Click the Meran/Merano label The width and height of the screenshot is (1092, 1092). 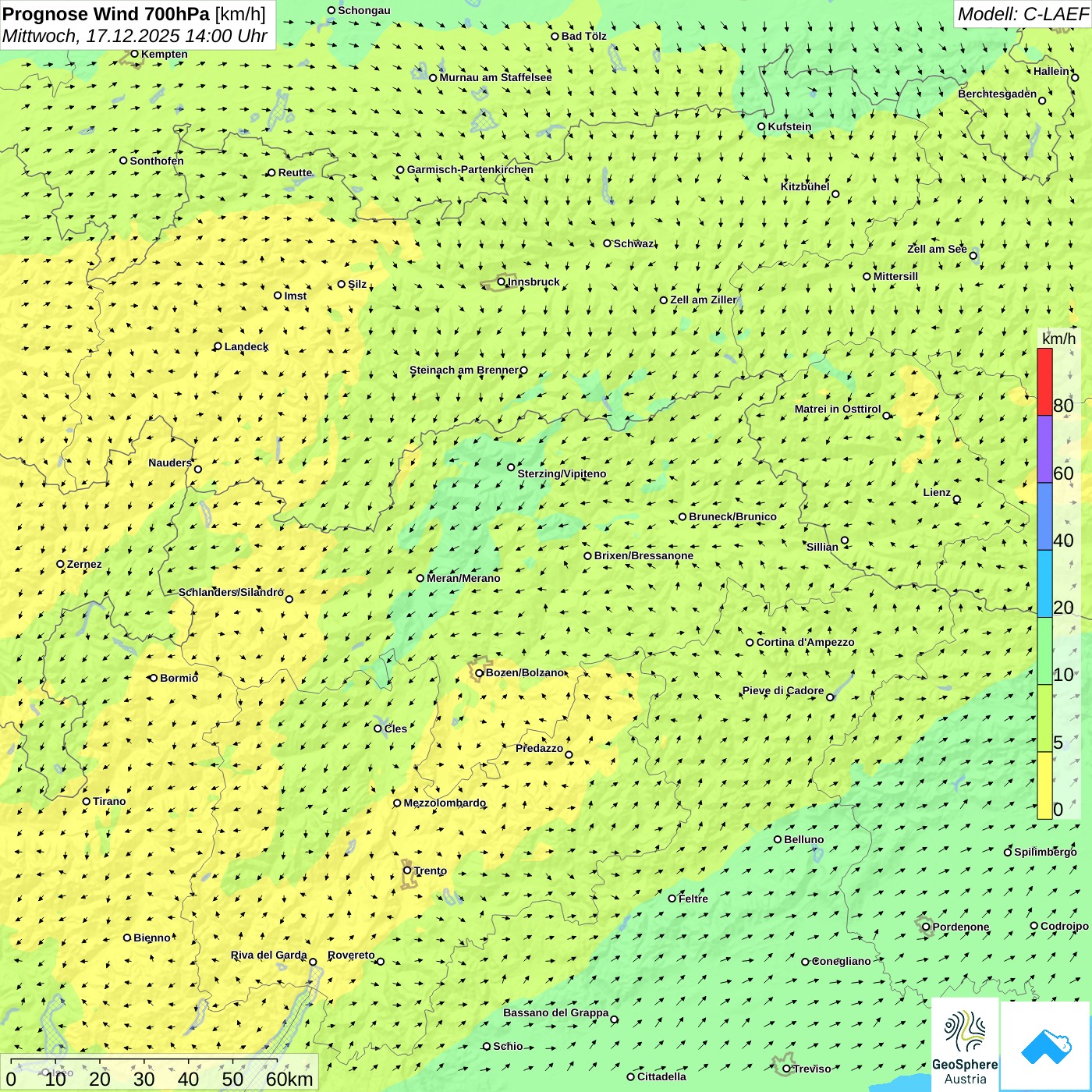tap(463, 578)
